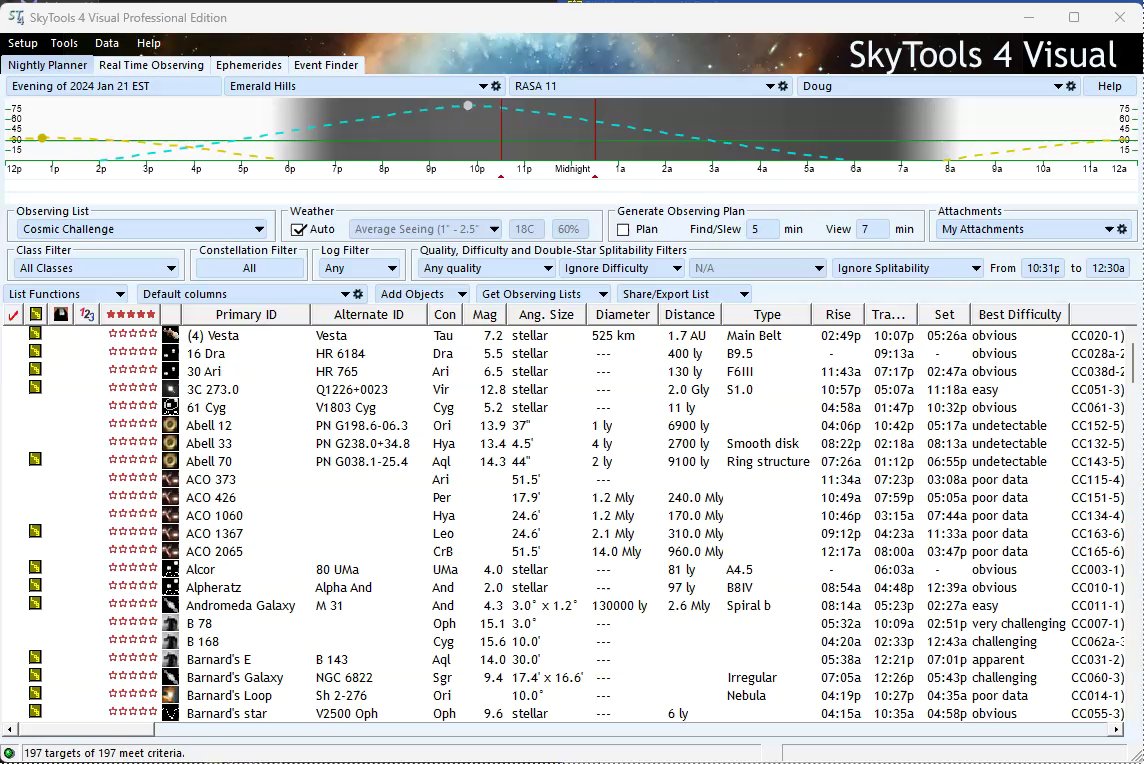The image size is (1144, 764).
Task: Enable the Plan checkbox
Action: coord(623,230)
